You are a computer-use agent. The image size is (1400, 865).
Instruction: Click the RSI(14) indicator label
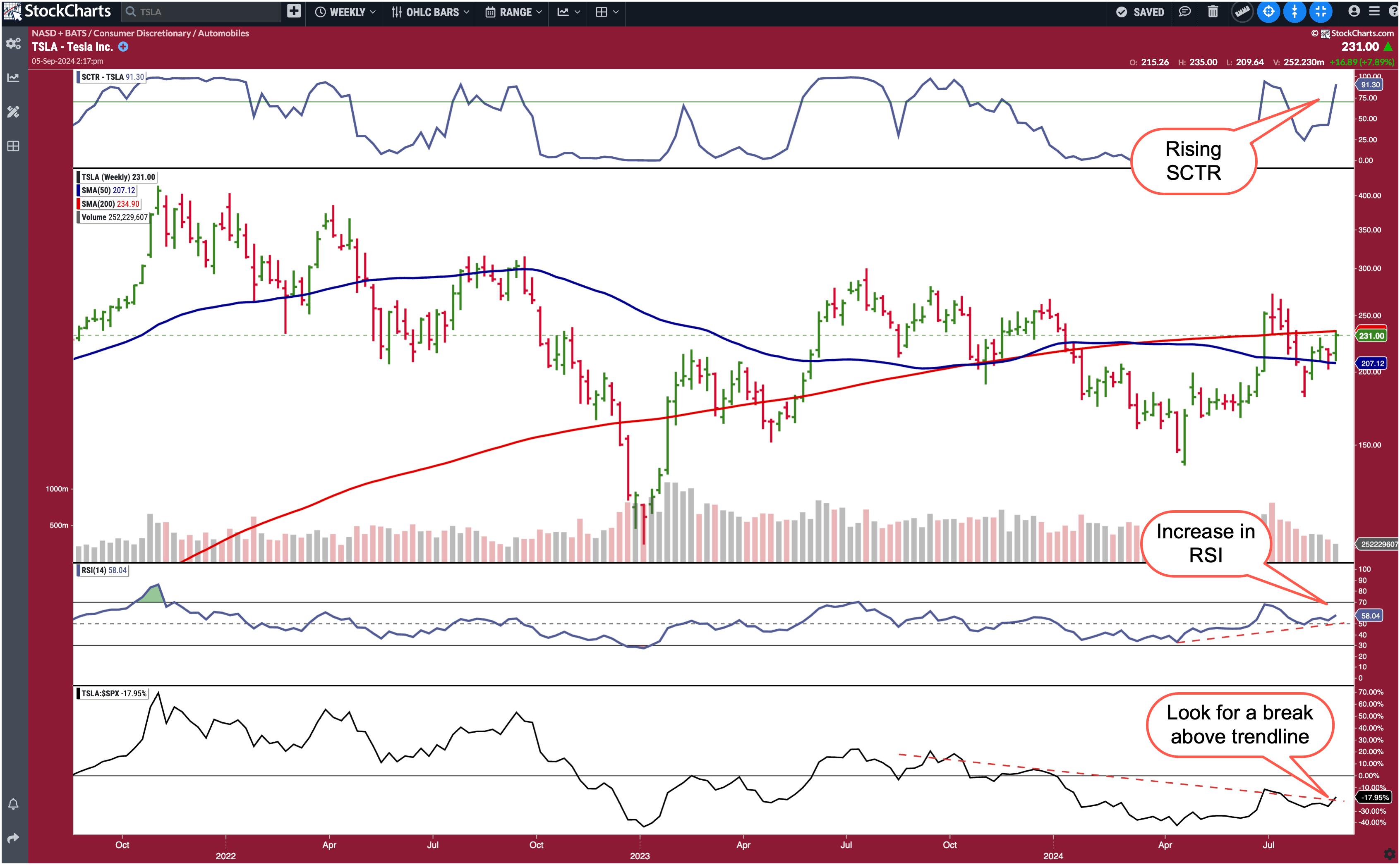coord(103,570)
